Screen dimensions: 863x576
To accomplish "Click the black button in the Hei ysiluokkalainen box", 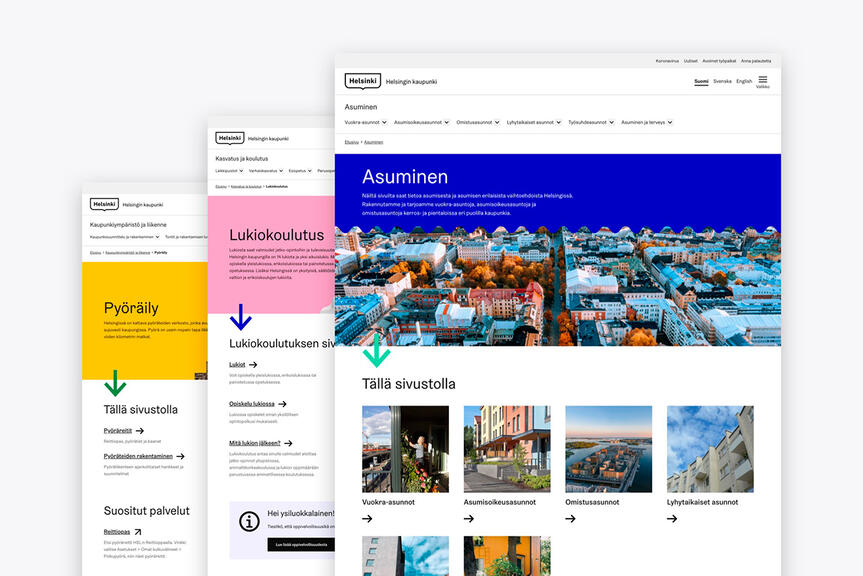I will 301,544.
